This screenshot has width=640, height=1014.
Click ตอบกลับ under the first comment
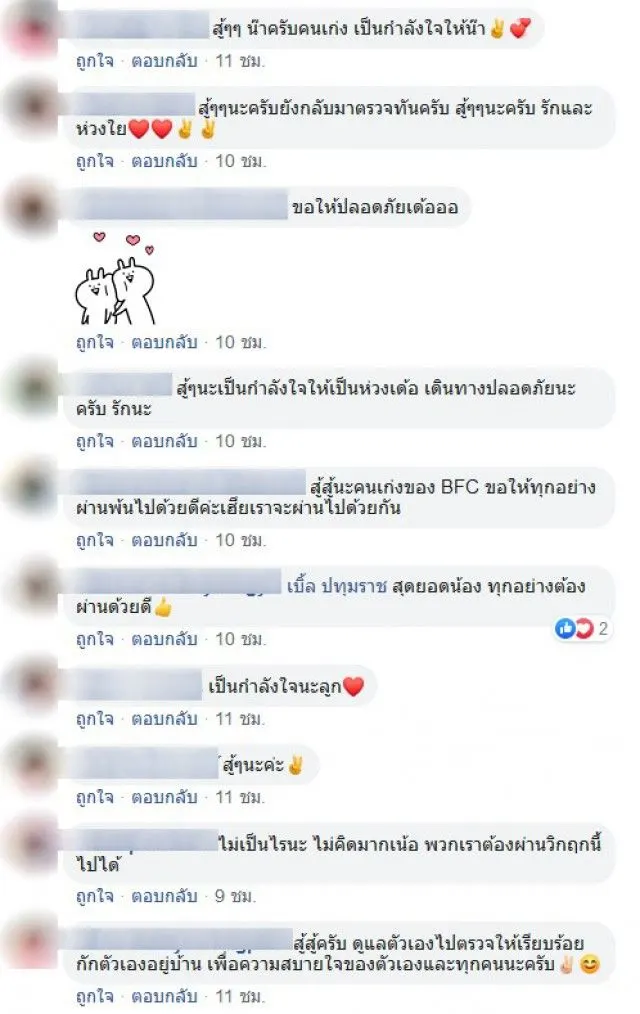(x=164, y=61)
